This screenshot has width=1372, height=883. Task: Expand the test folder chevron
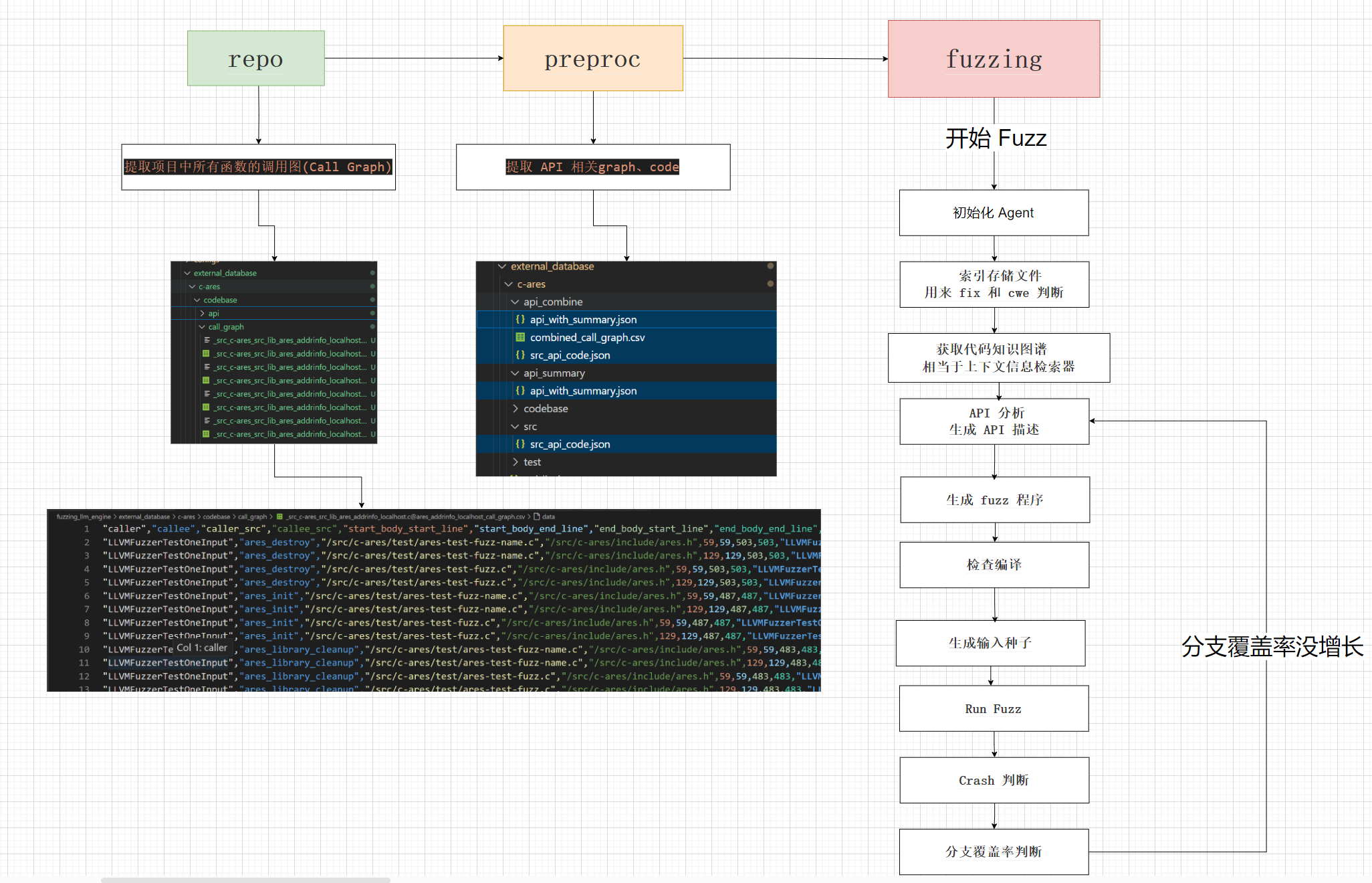[515, 462]
